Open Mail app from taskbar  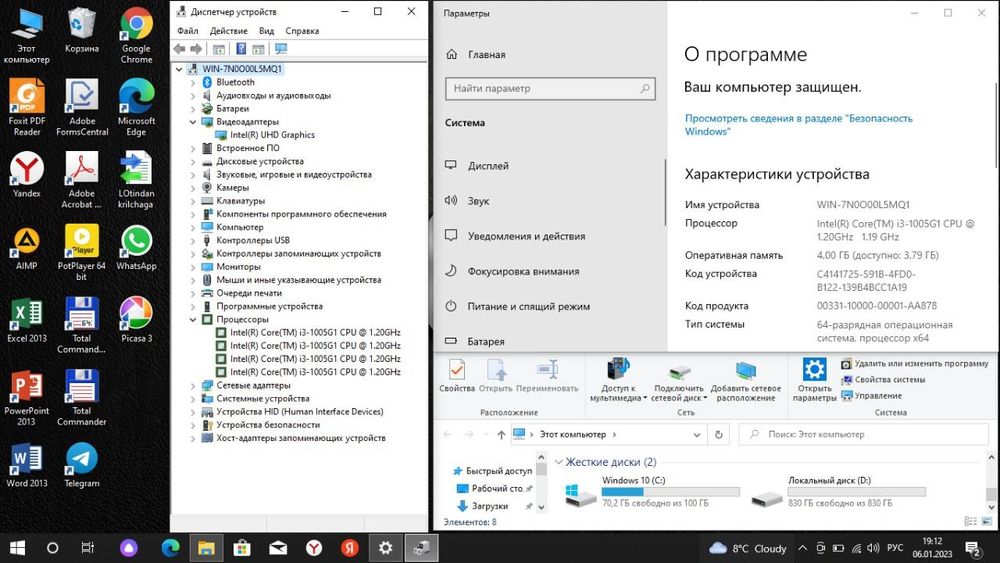277,548
